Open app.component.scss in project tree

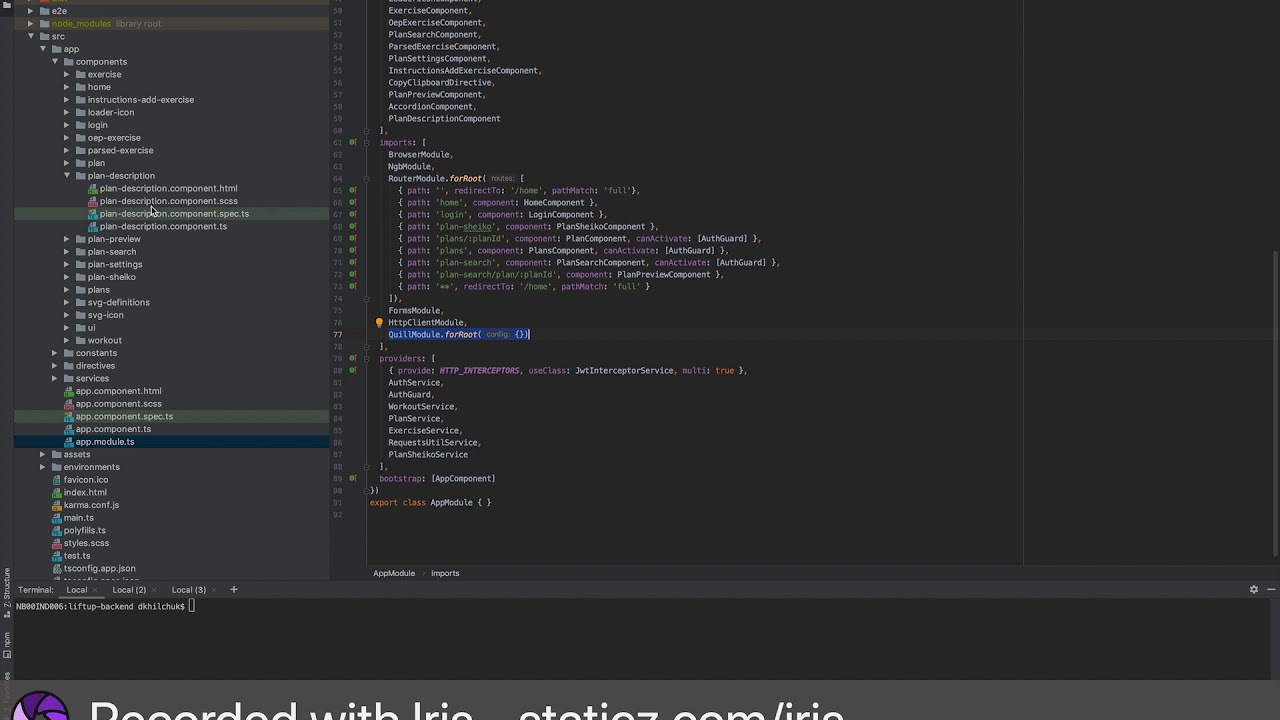tap(118, 404)
